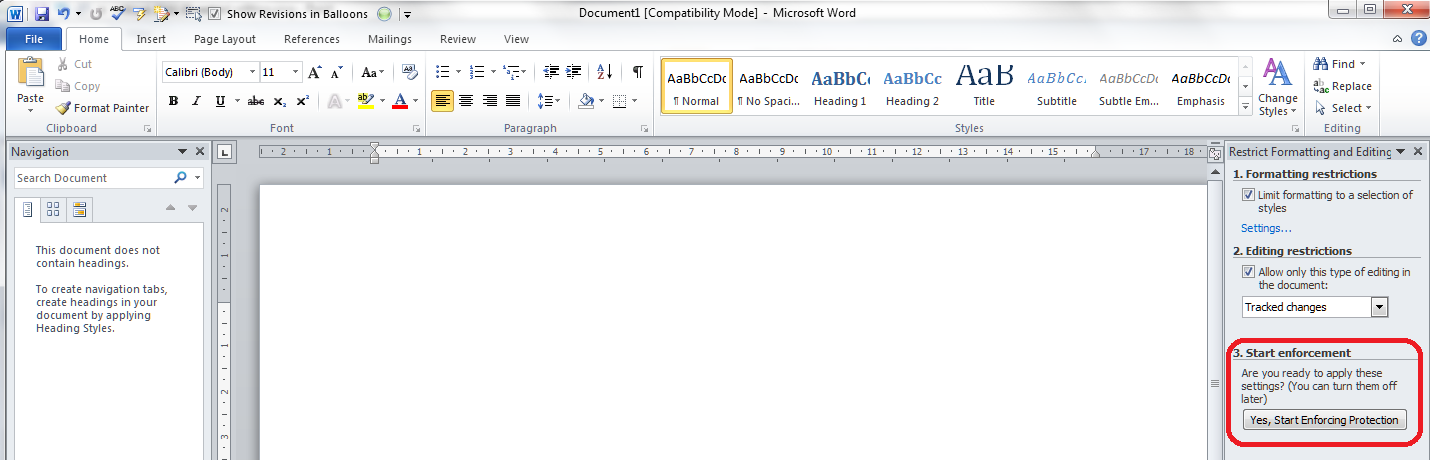This screenshot has width=1430, height=460.
Task: Toggle Italic formatting button
Action: pos(196,101)
